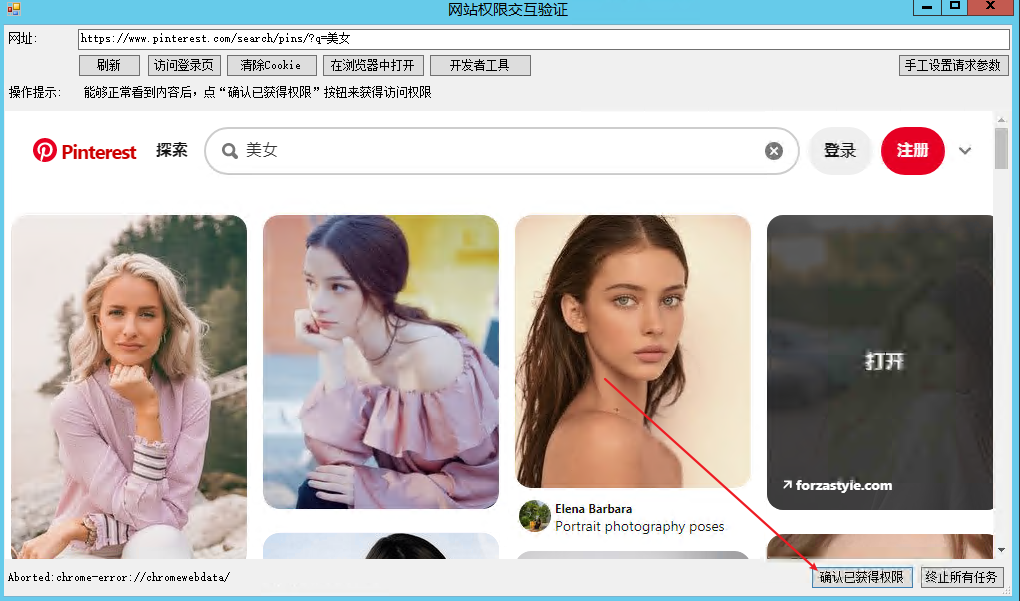Click the Pinterest search field with 美女

click(x=502, y=151)
